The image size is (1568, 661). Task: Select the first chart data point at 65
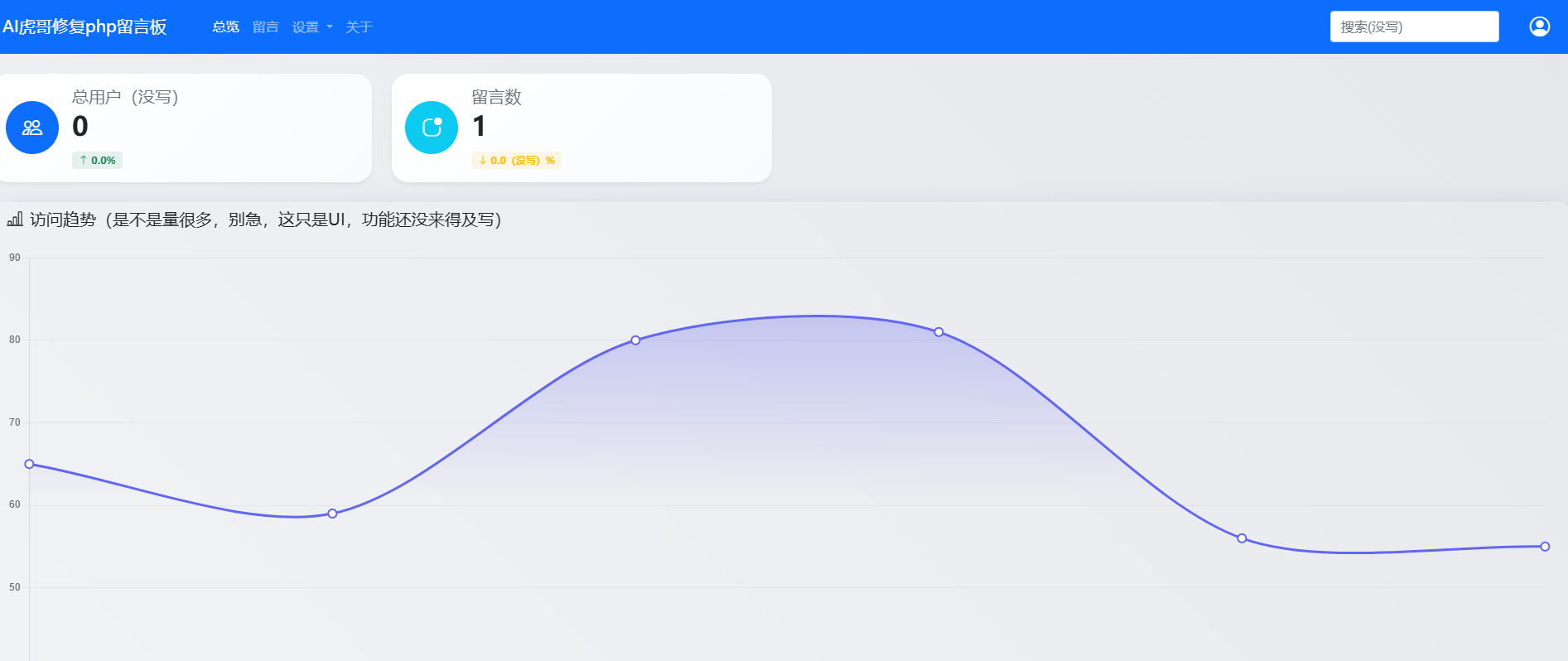[x=29, y=464]
